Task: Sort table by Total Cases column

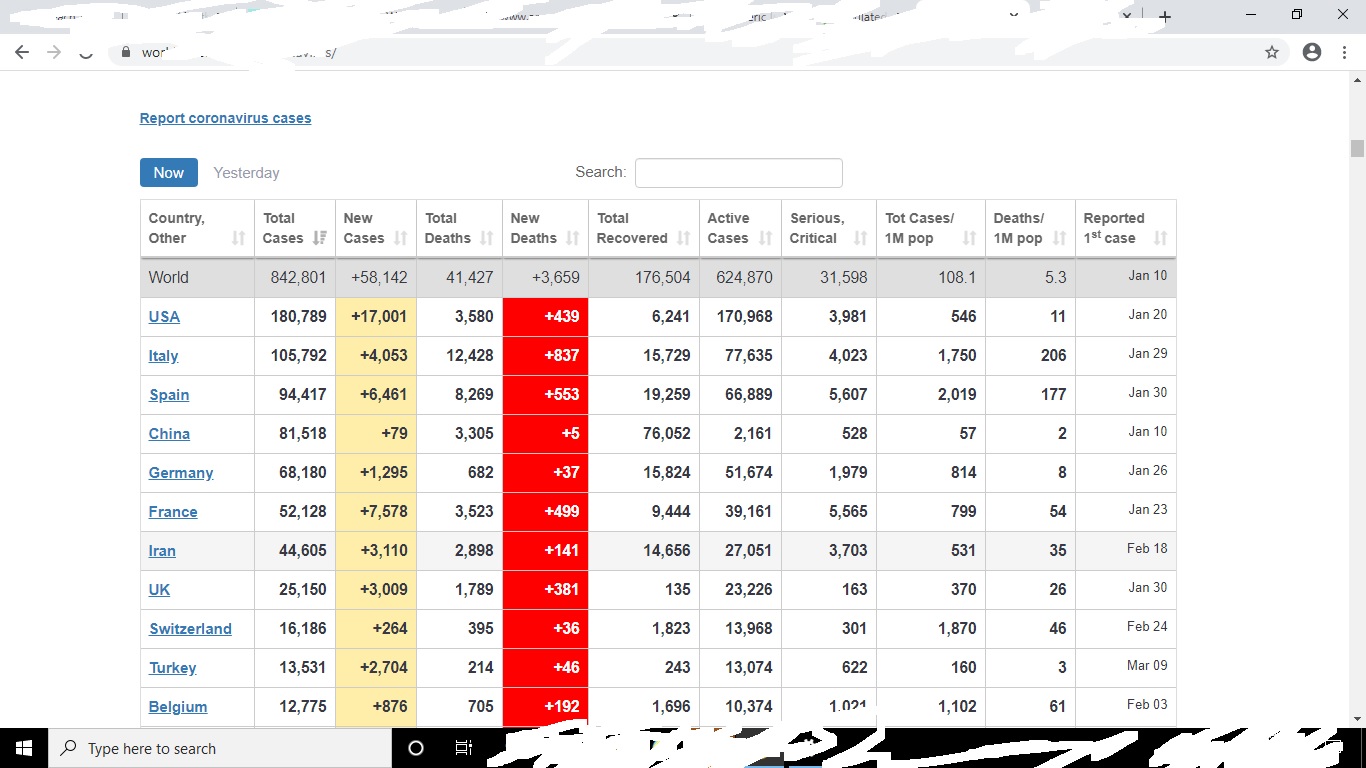Action: [x=294, y=228]
